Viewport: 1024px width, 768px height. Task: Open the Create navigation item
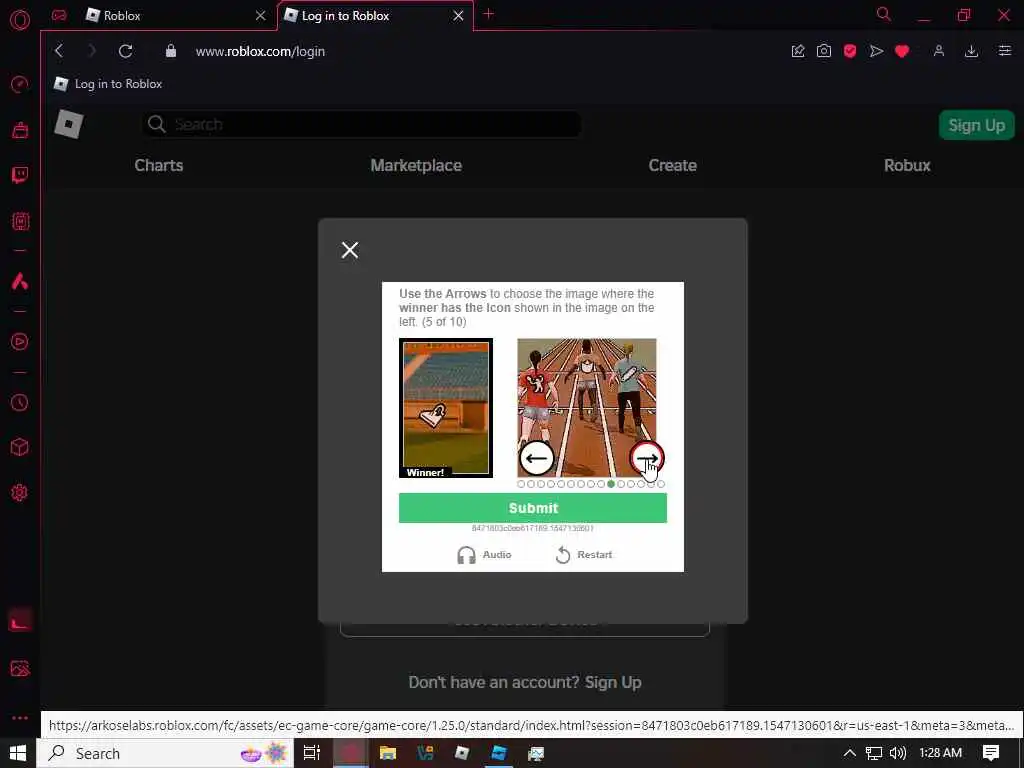click(673, 165)
